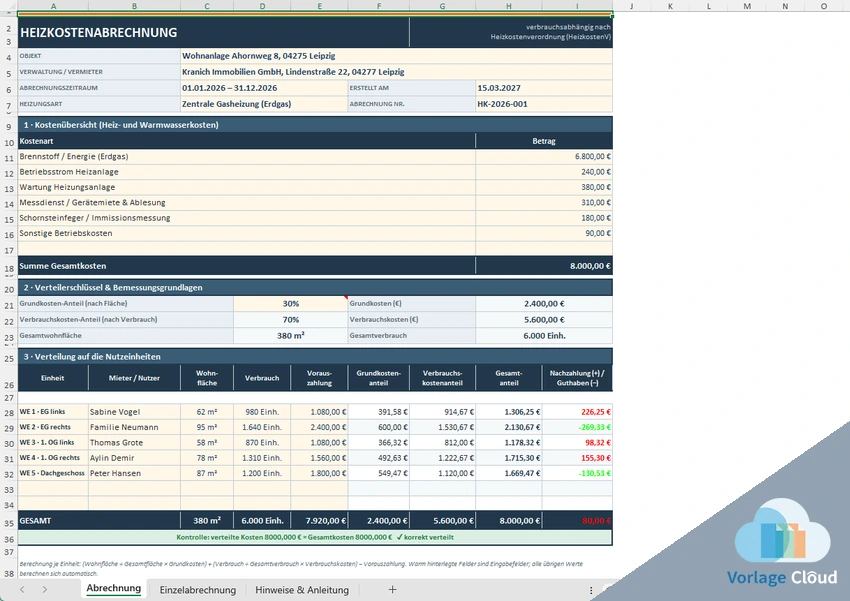The width and height of the screenshot is (850, 601).
Task: Select column K header
Action: (671, 6)
